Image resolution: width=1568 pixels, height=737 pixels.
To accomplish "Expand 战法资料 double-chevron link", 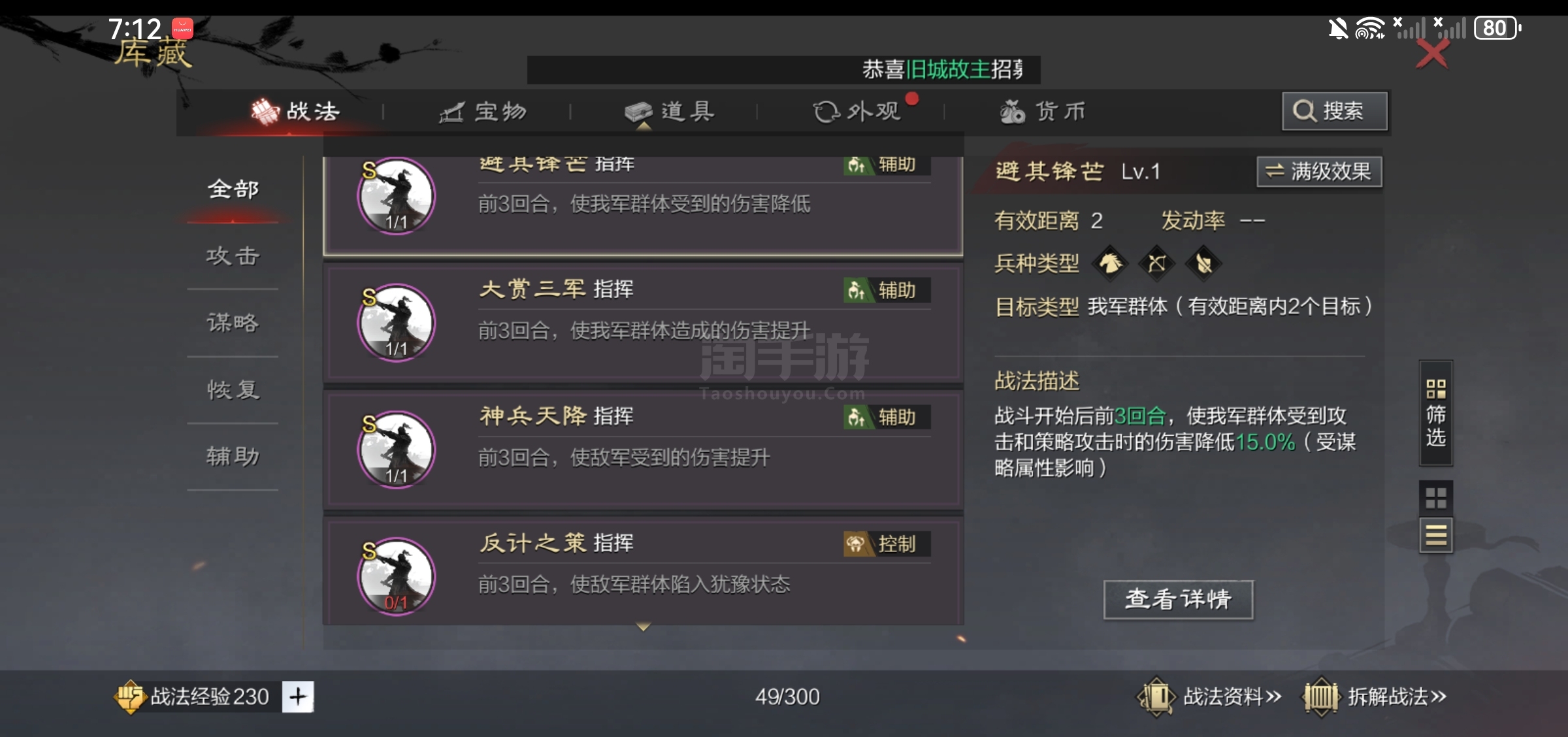I will [x=1273, y=696].
